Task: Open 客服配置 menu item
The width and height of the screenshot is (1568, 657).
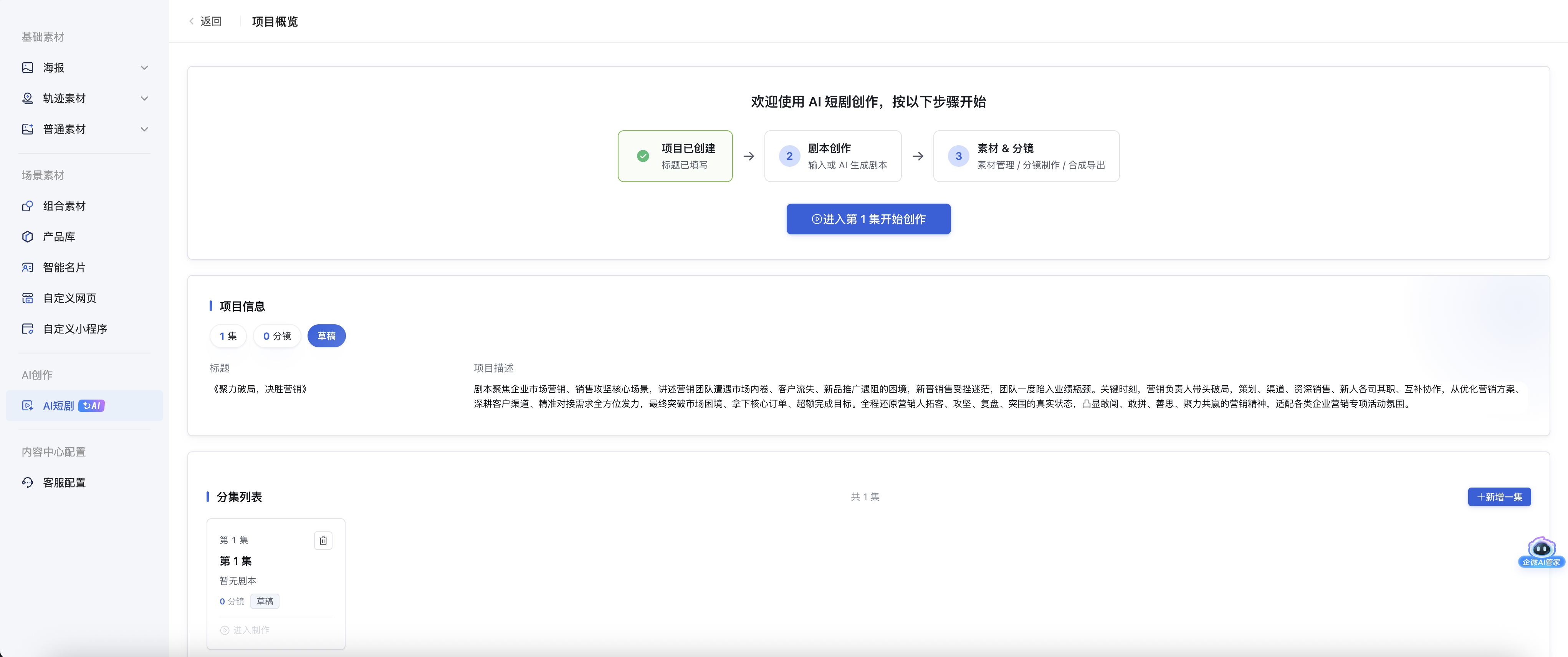Action: tap(84, 482)
